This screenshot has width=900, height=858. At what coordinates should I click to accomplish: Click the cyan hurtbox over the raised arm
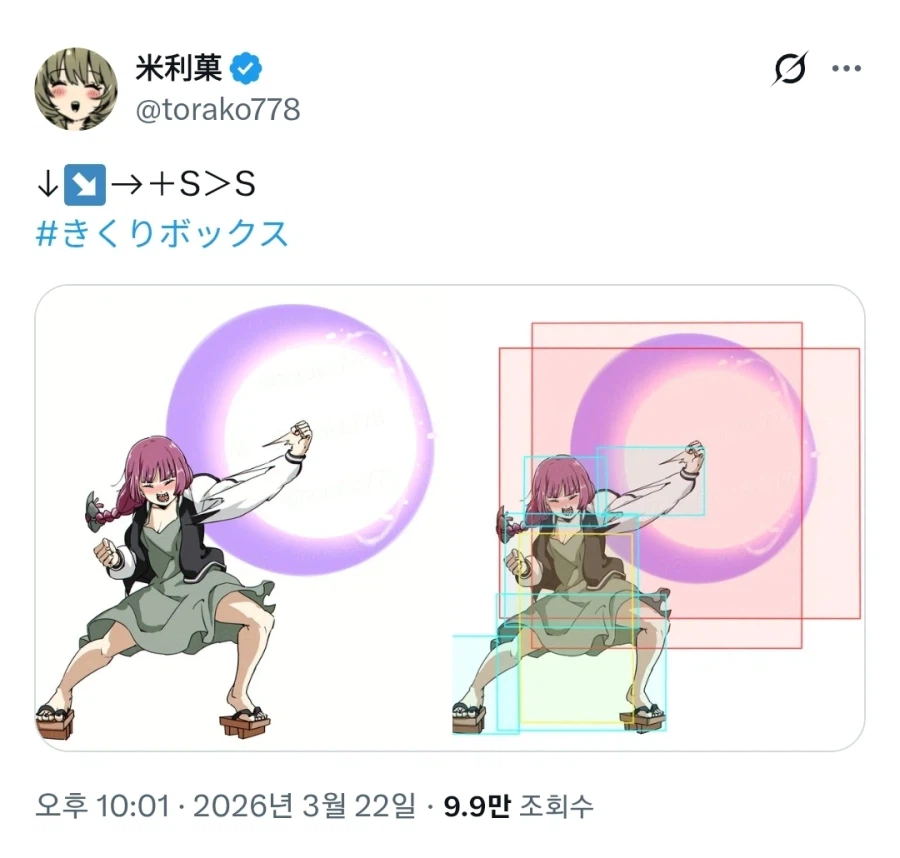tap(650, 481)
